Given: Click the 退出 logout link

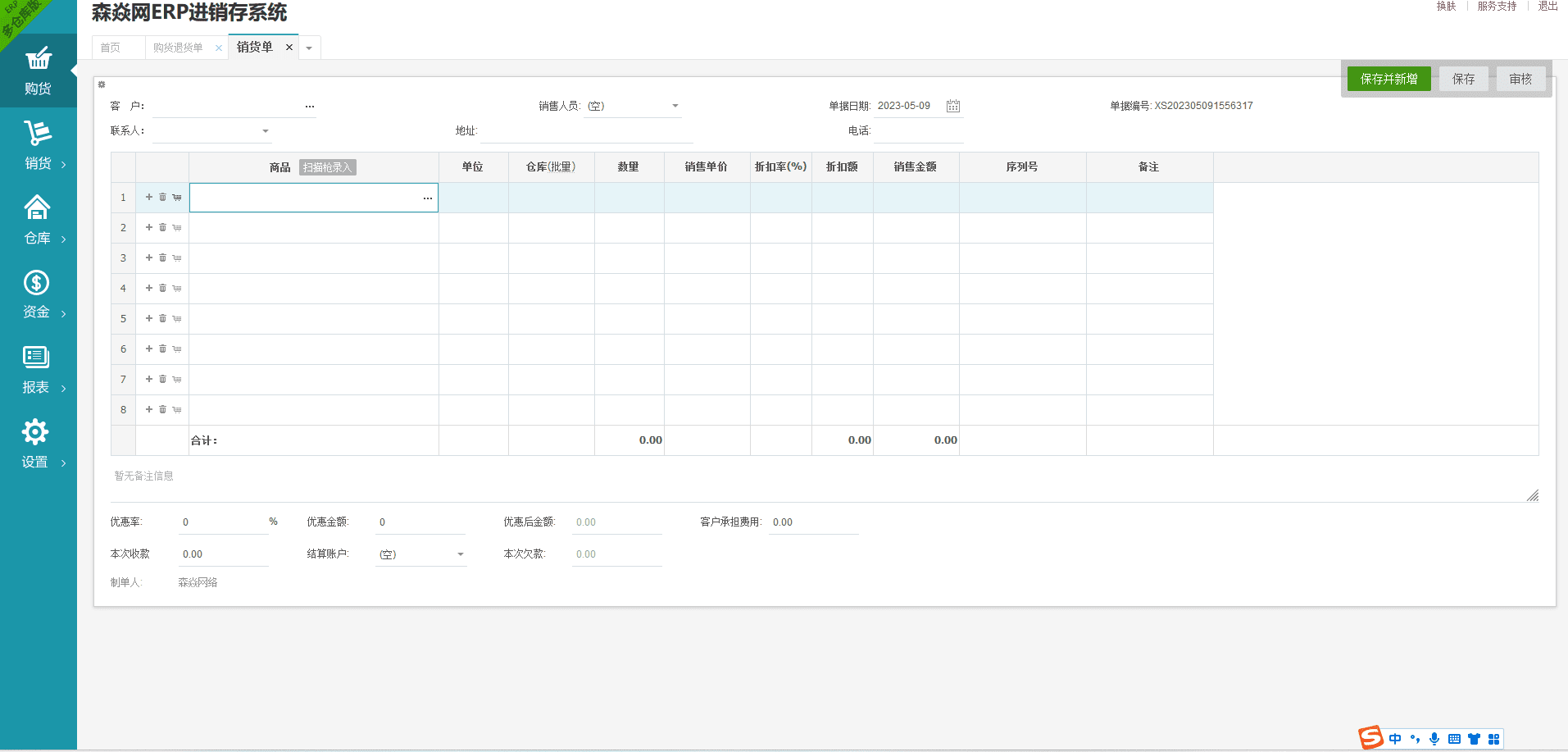Looking at the screenshot, I should (1548, 6).
